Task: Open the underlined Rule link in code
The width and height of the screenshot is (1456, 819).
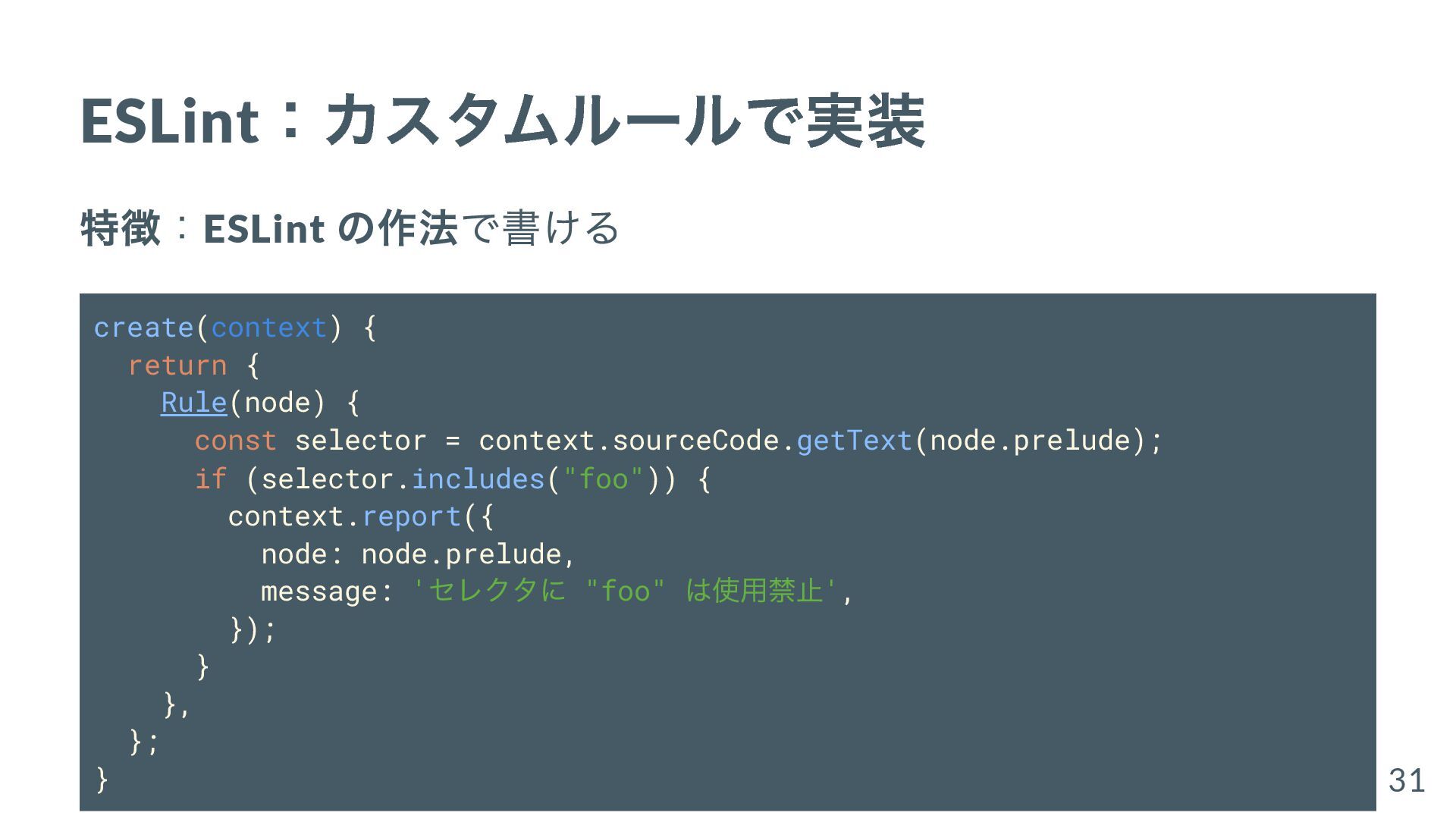Action: [194, 402]
